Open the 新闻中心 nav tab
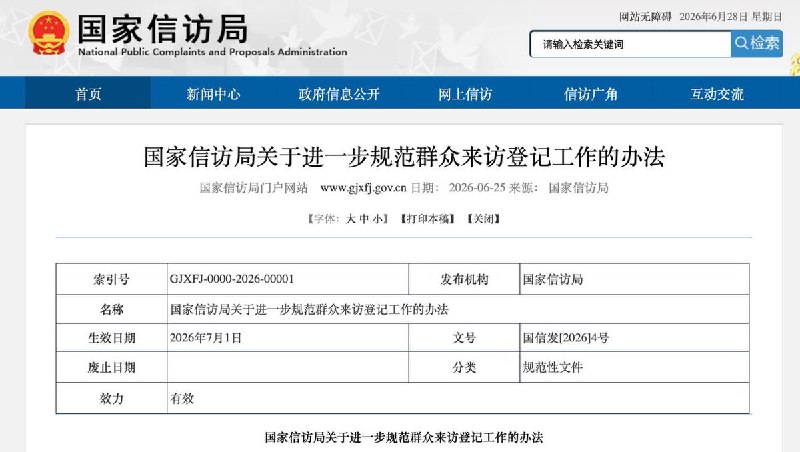The width and height of the screenshot is (800, 452). [x=213, y=94]
